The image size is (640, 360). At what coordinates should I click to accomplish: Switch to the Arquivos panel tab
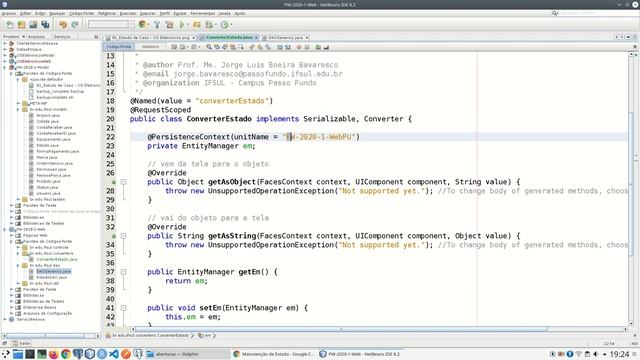point(36,37)
